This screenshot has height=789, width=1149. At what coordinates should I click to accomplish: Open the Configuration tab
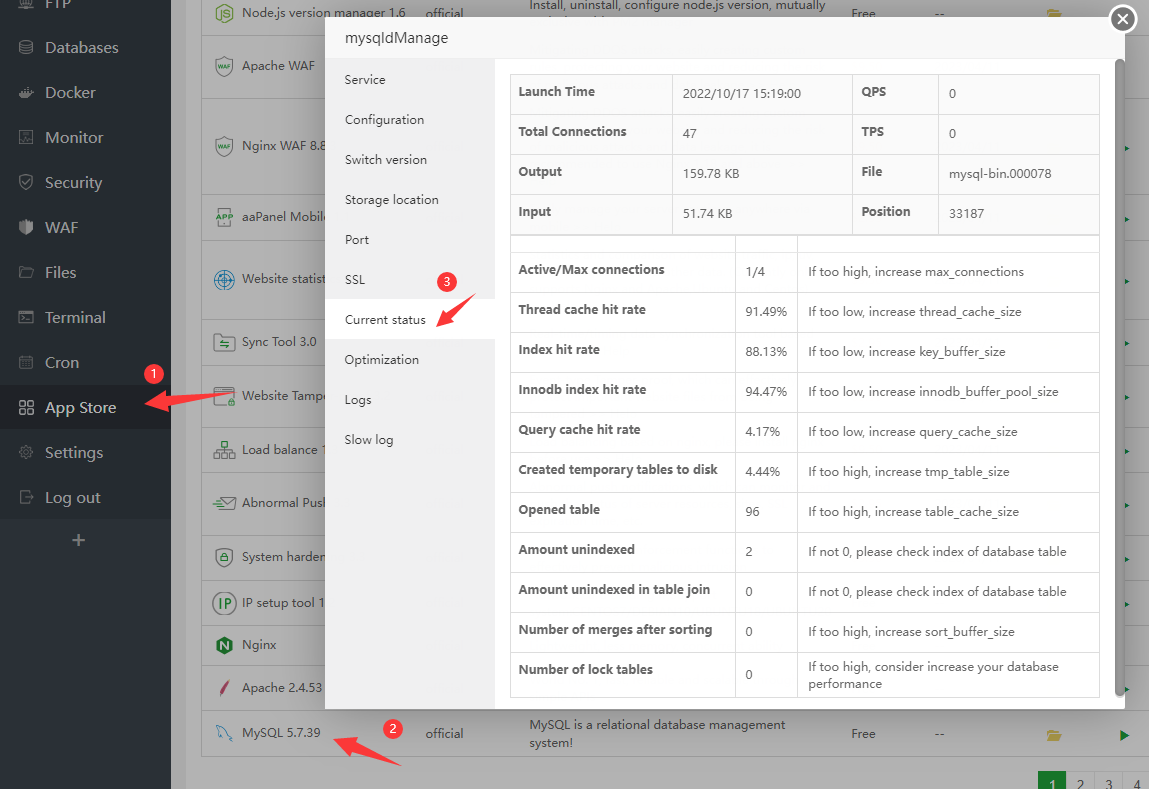tap(384, 120)
